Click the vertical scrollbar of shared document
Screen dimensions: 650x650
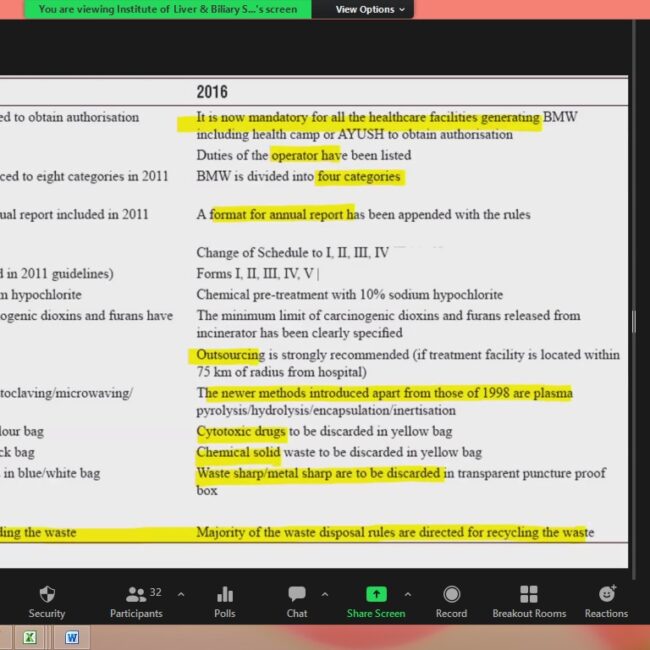[x=632, y=320]
